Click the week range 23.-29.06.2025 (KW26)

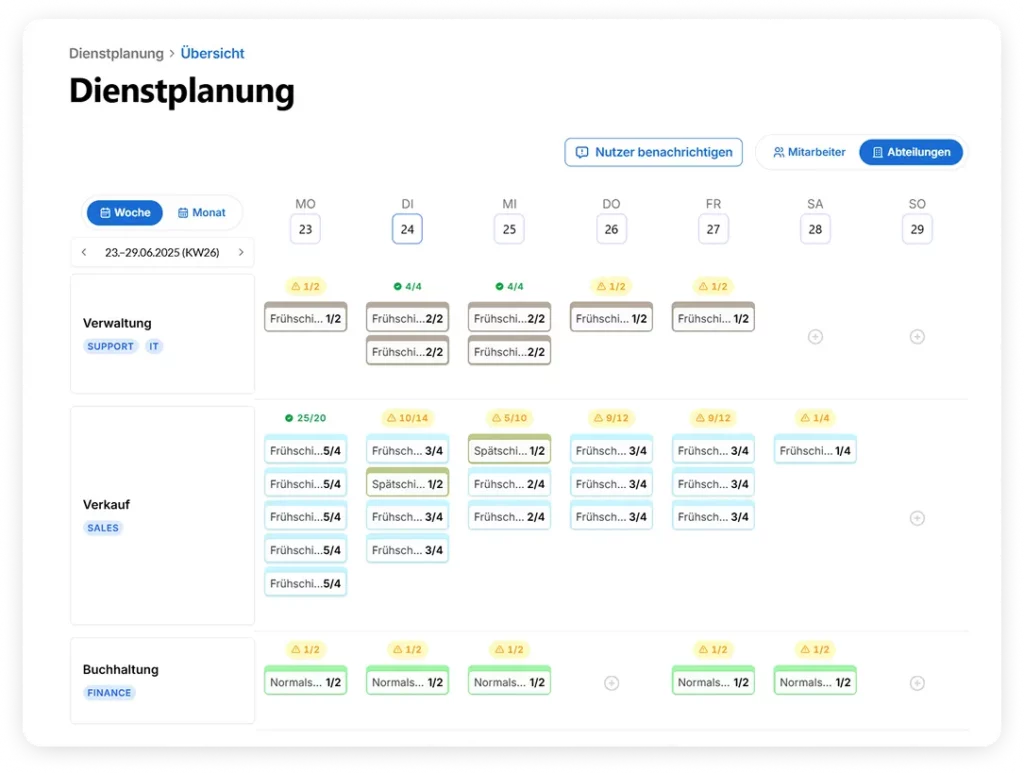tap(162, 253)
